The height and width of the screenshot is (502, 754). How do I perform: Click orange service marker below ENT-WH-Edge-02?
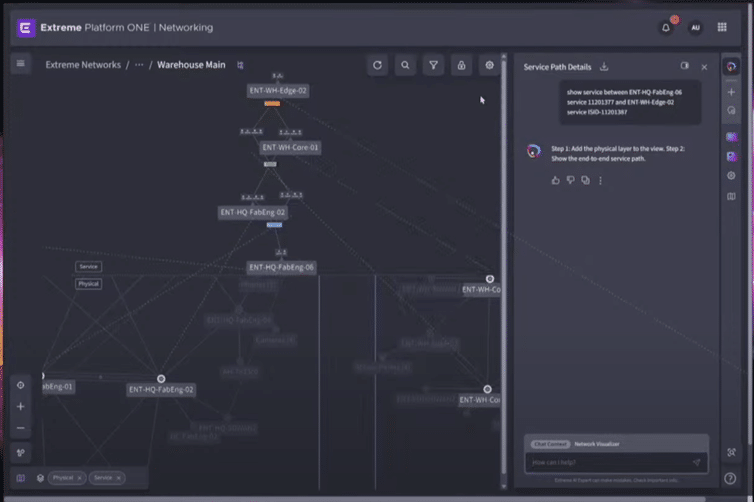click(272, 103)
